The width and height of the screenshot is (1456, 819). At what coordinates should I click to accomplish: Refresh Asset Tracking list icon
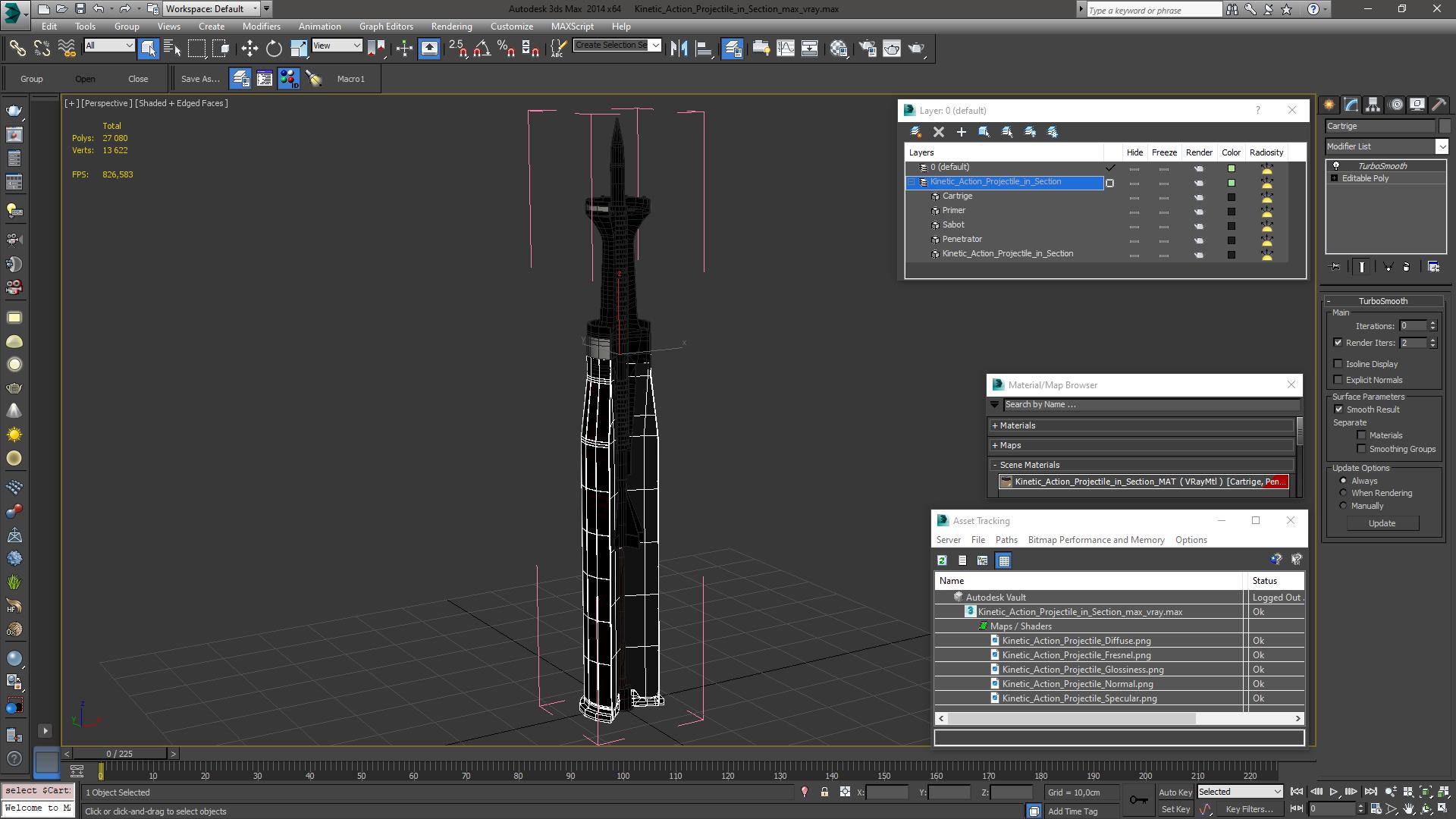[x=942, y=560]
